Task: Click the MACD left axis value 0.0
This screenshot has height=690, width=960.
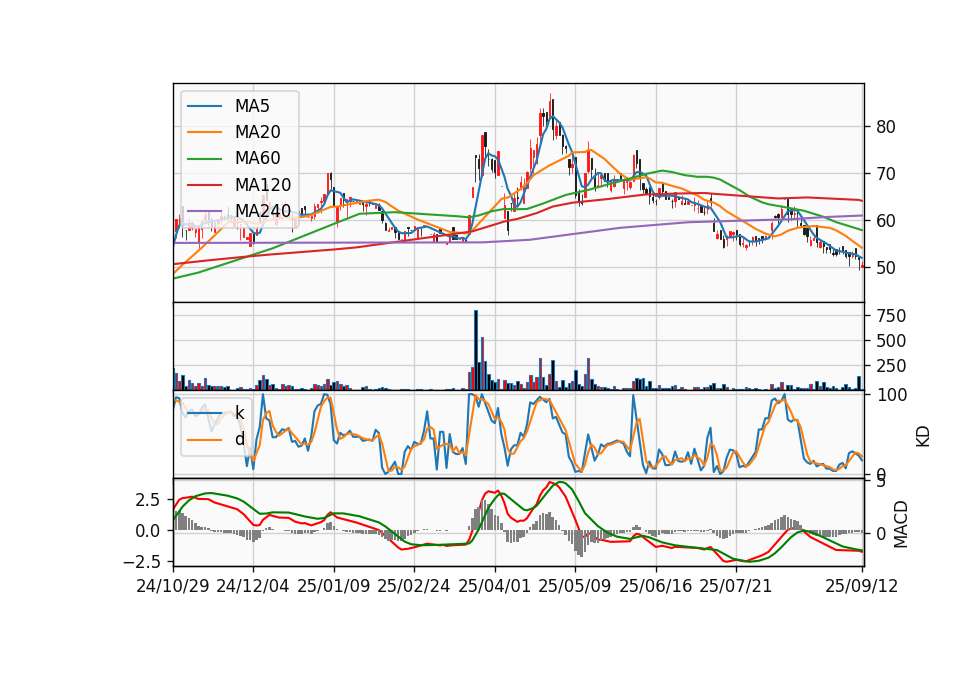Action: 148,531
